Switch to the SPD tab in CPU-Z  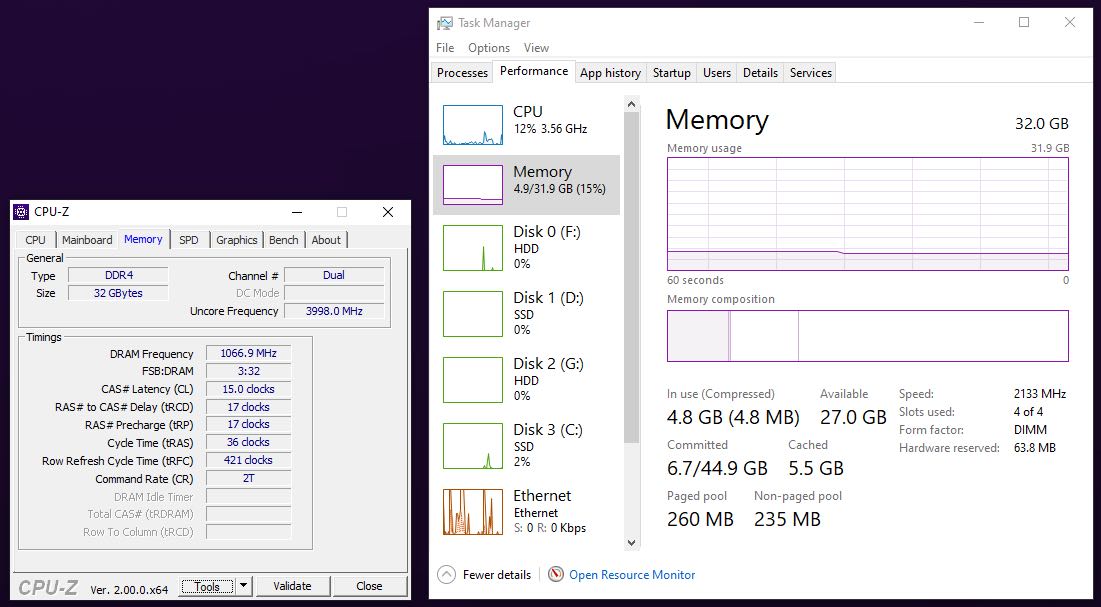pyautogui.click(x=189, y=240)
